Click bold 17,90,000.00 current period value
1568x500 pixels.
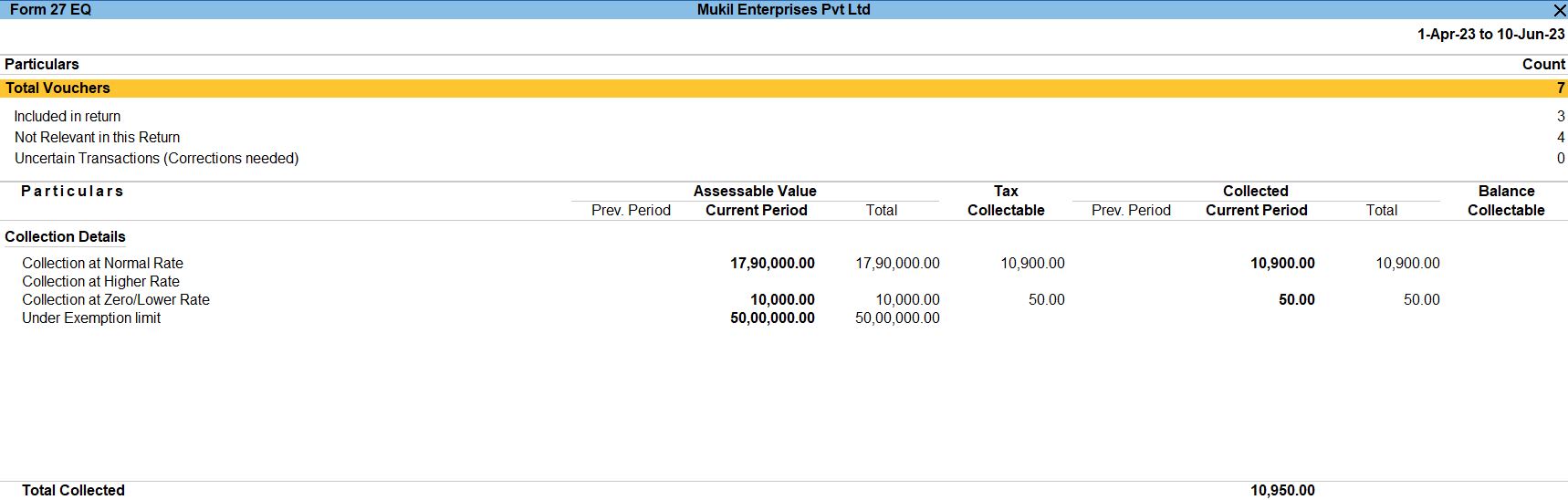pyautogui.click(x=772, y=263)
